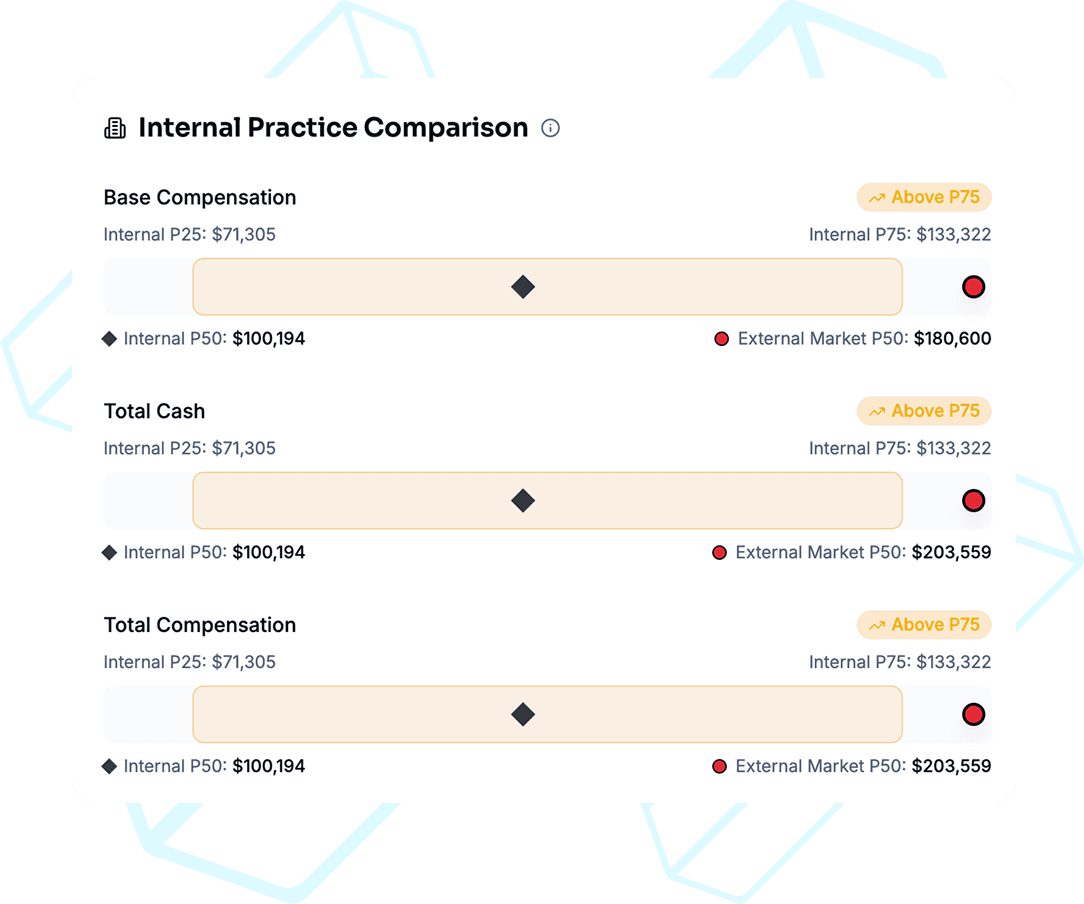
Task: Click the Above P75 badge for Base Compensation
Action: pos(924,197)
